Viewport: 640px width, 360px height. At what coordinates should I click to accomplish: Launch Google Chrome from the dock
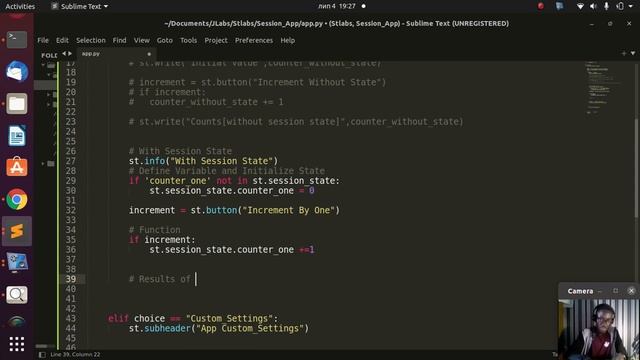pyautogui.click(x=17, y=199)
